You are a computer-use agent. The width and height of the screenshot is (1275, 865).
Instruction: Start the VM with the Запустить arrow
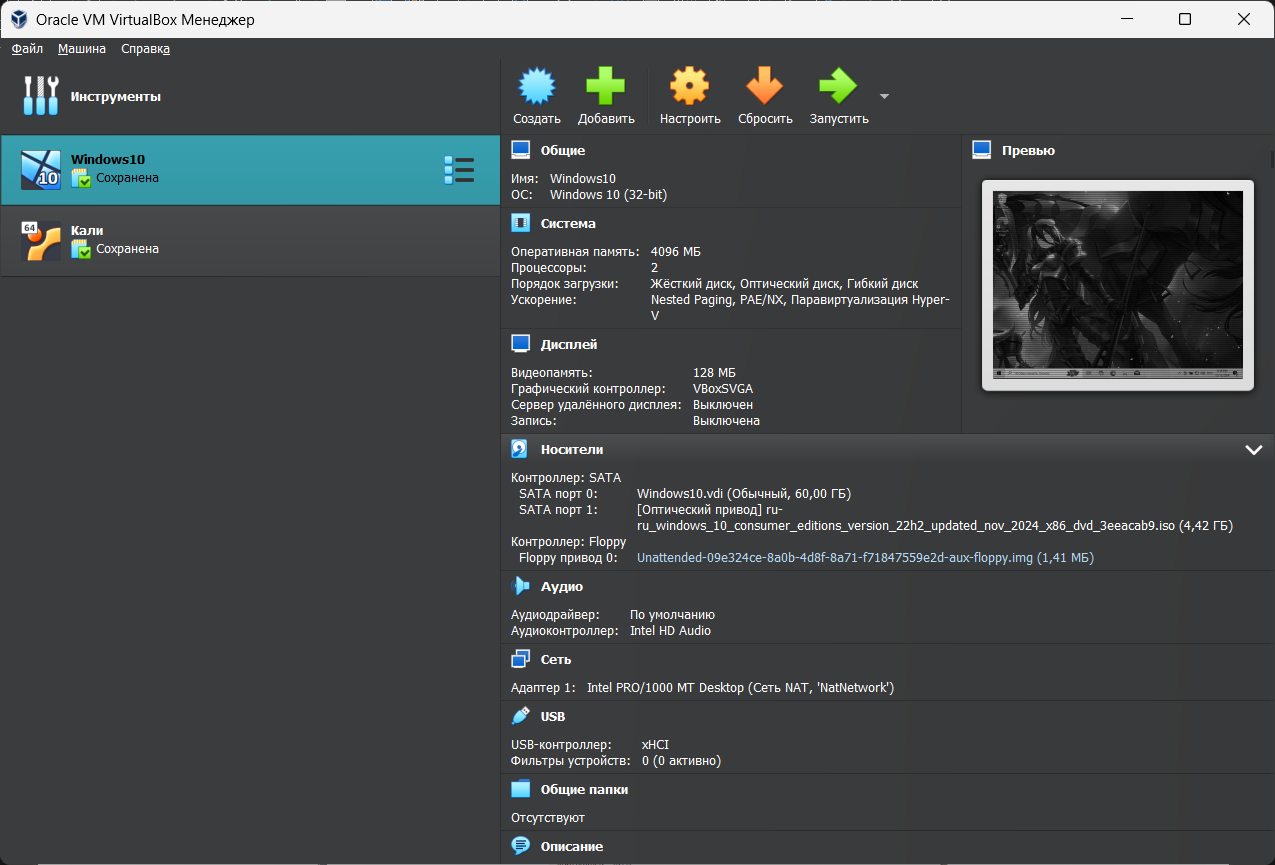[x=838, y=86]
